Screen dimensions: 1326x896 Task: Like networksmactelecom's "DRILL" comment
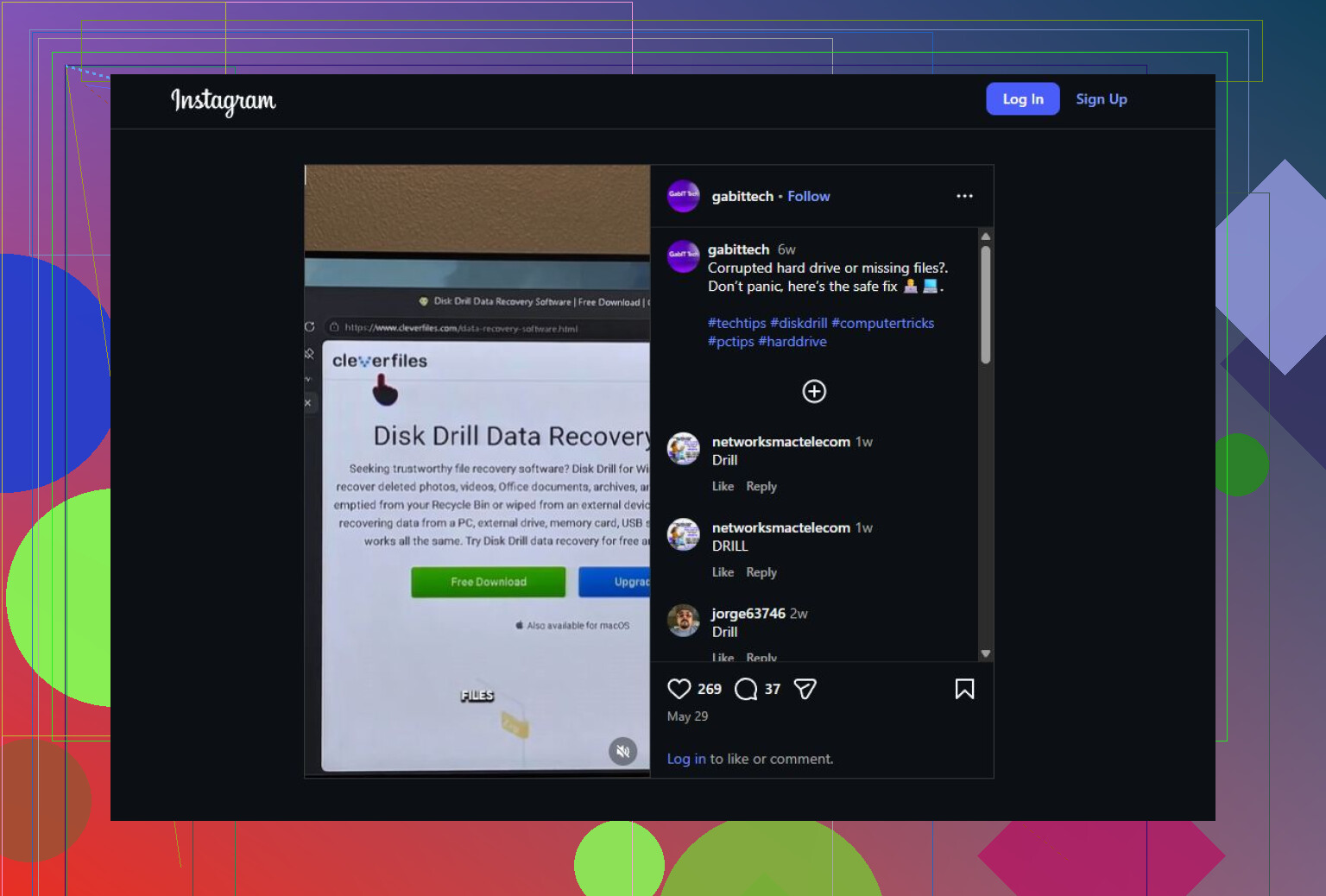(x=723, y=572)
